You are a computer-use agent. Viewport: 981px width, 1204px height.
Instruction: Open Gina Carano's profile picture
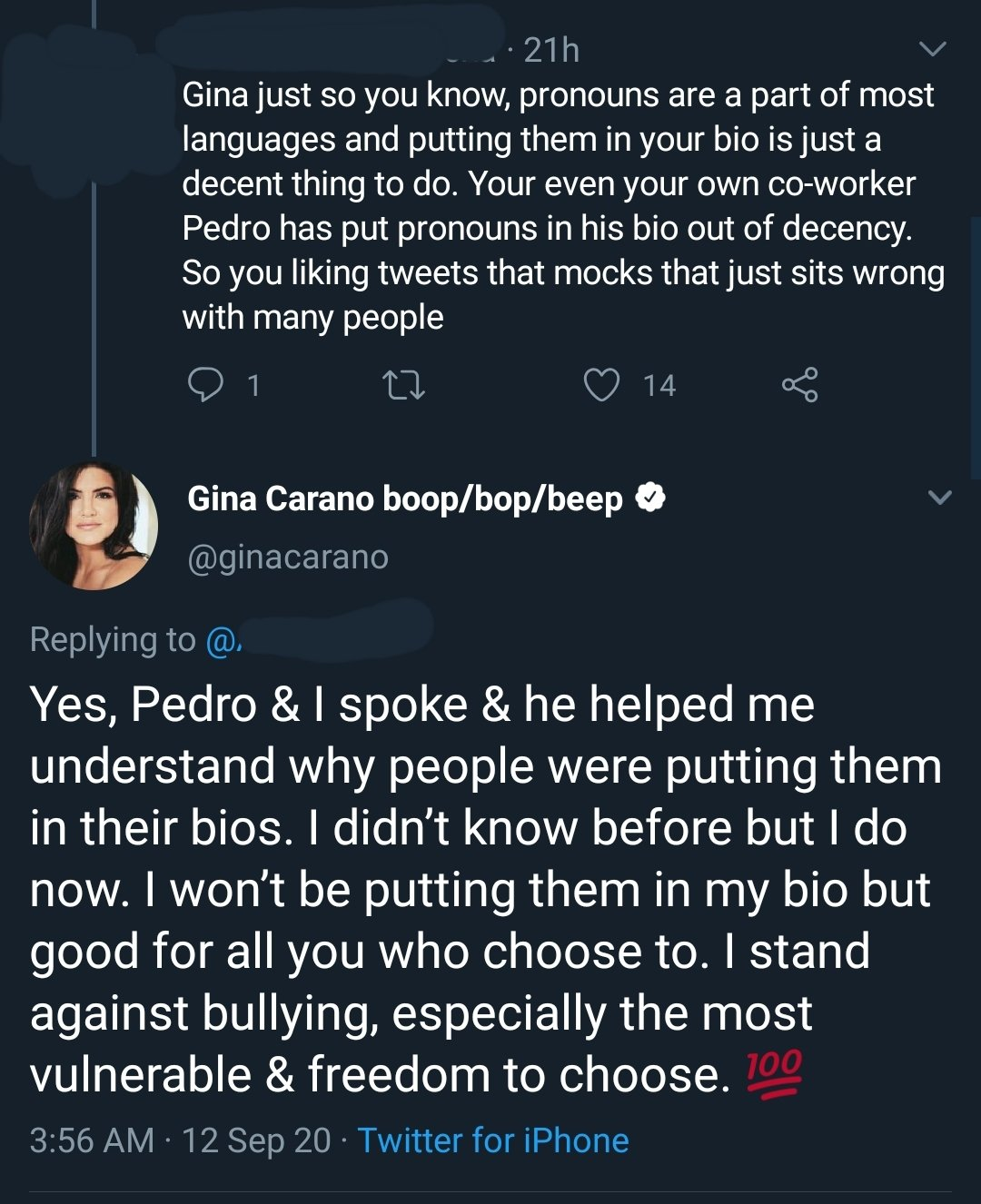(93, 526)
